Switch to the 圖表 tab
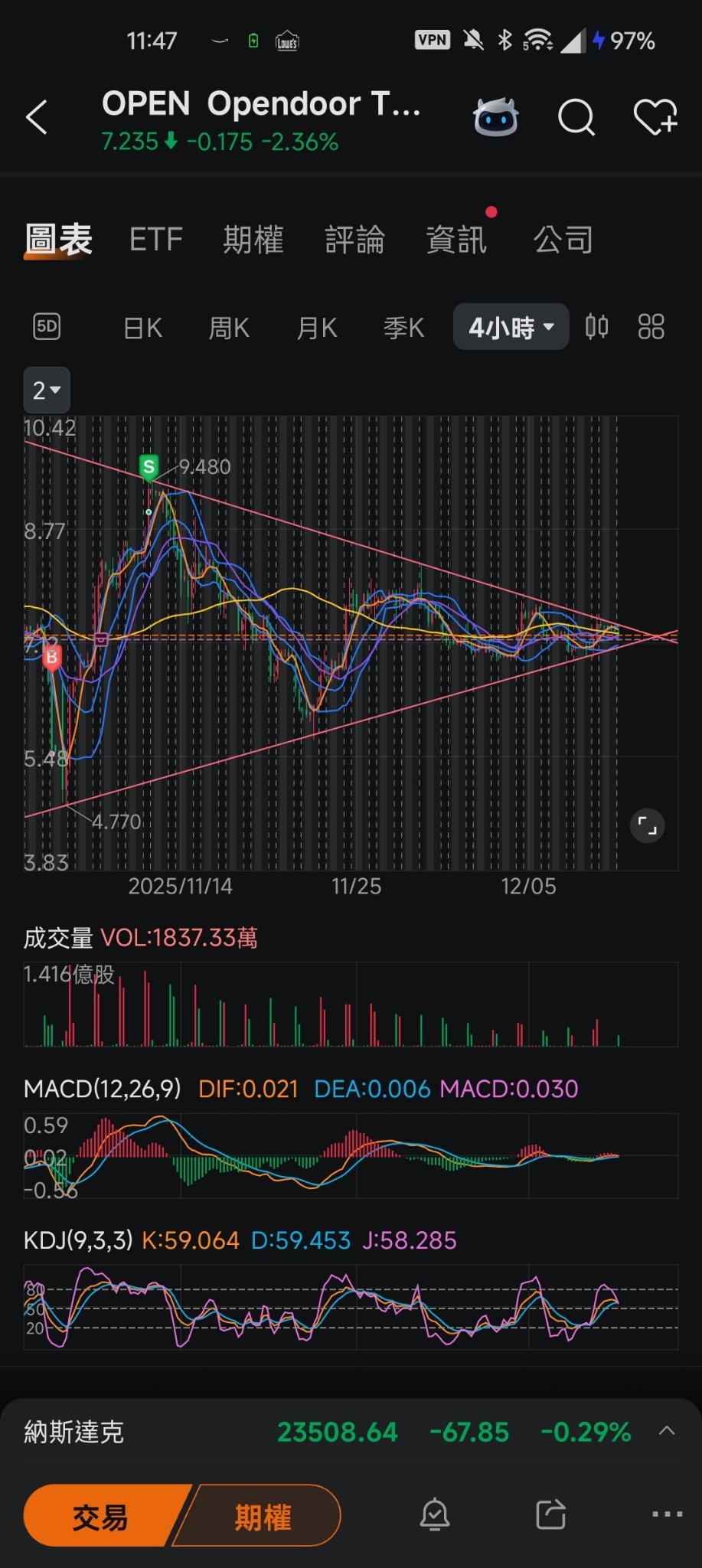Viewport: 702px width, 1568px height. click(x=59, y=240)
